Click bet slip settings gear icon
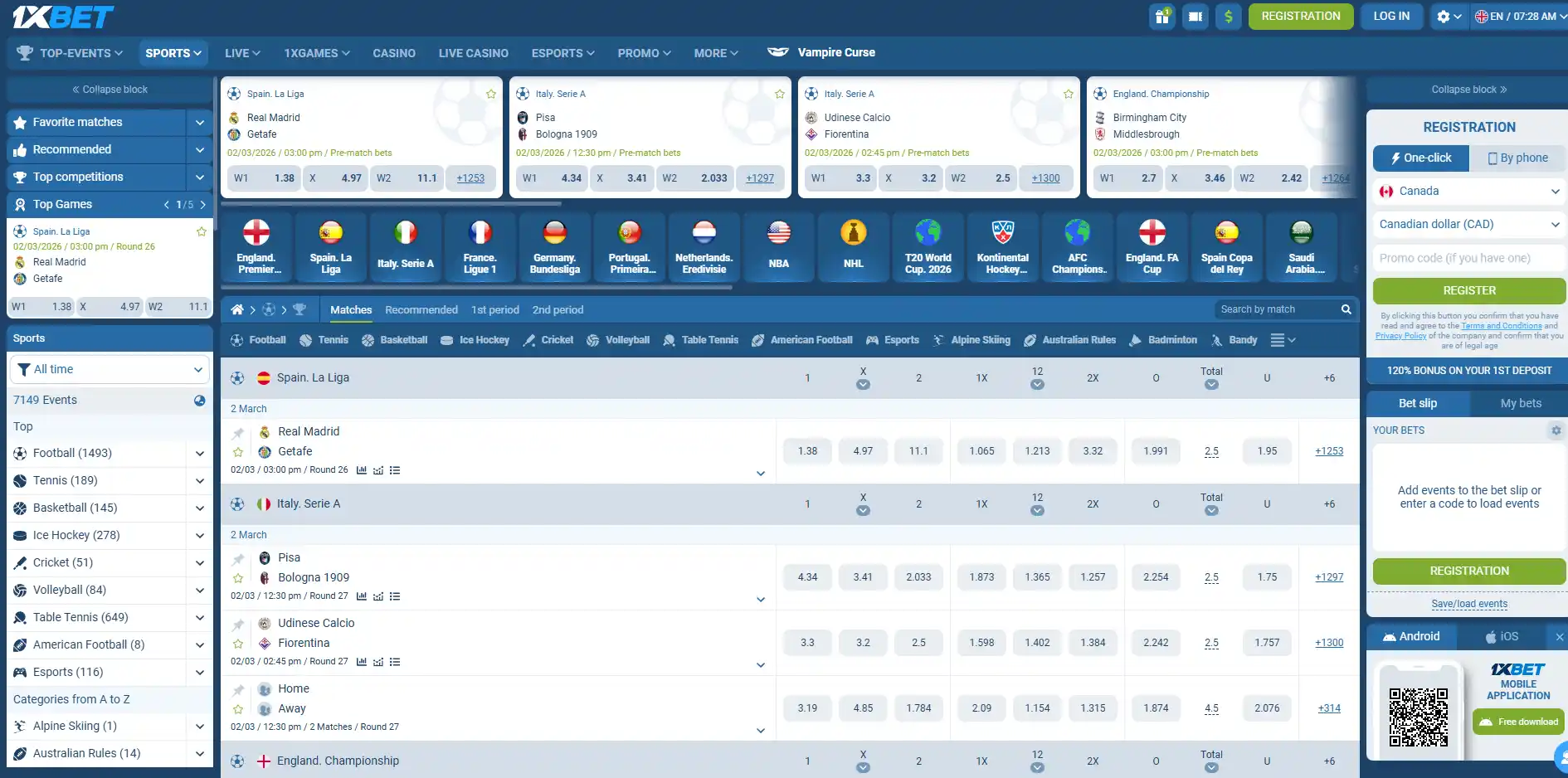Viewport: 1568px width, 778px height. point(1556,430)
